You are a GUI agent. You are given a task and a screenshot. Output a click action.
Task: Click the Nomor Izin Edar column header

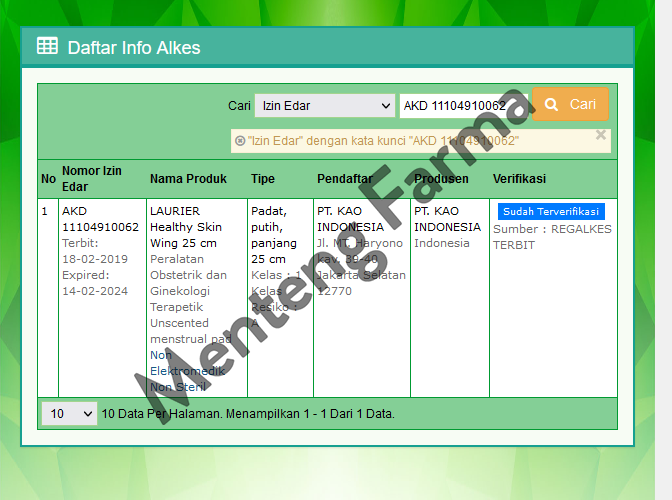tap(92, 179)
